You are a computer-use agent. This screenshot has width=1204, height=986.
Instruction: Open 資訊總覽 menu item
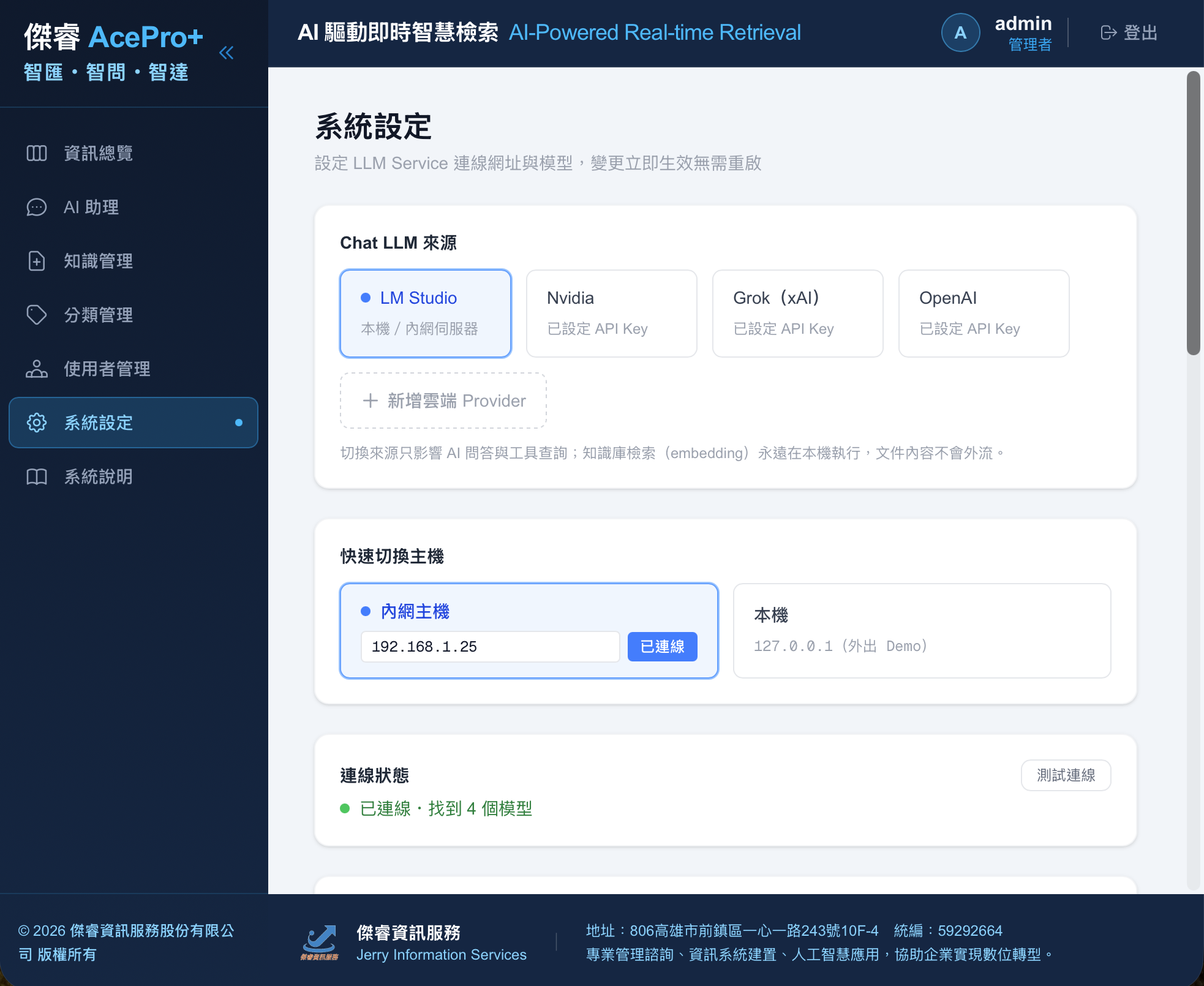(134, 153)
